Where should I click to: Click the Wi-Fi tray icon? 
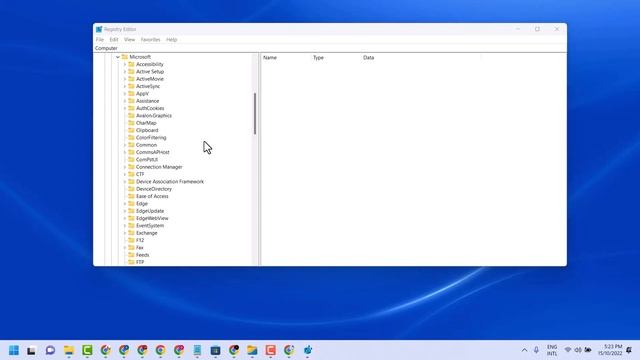click(568, 350)
